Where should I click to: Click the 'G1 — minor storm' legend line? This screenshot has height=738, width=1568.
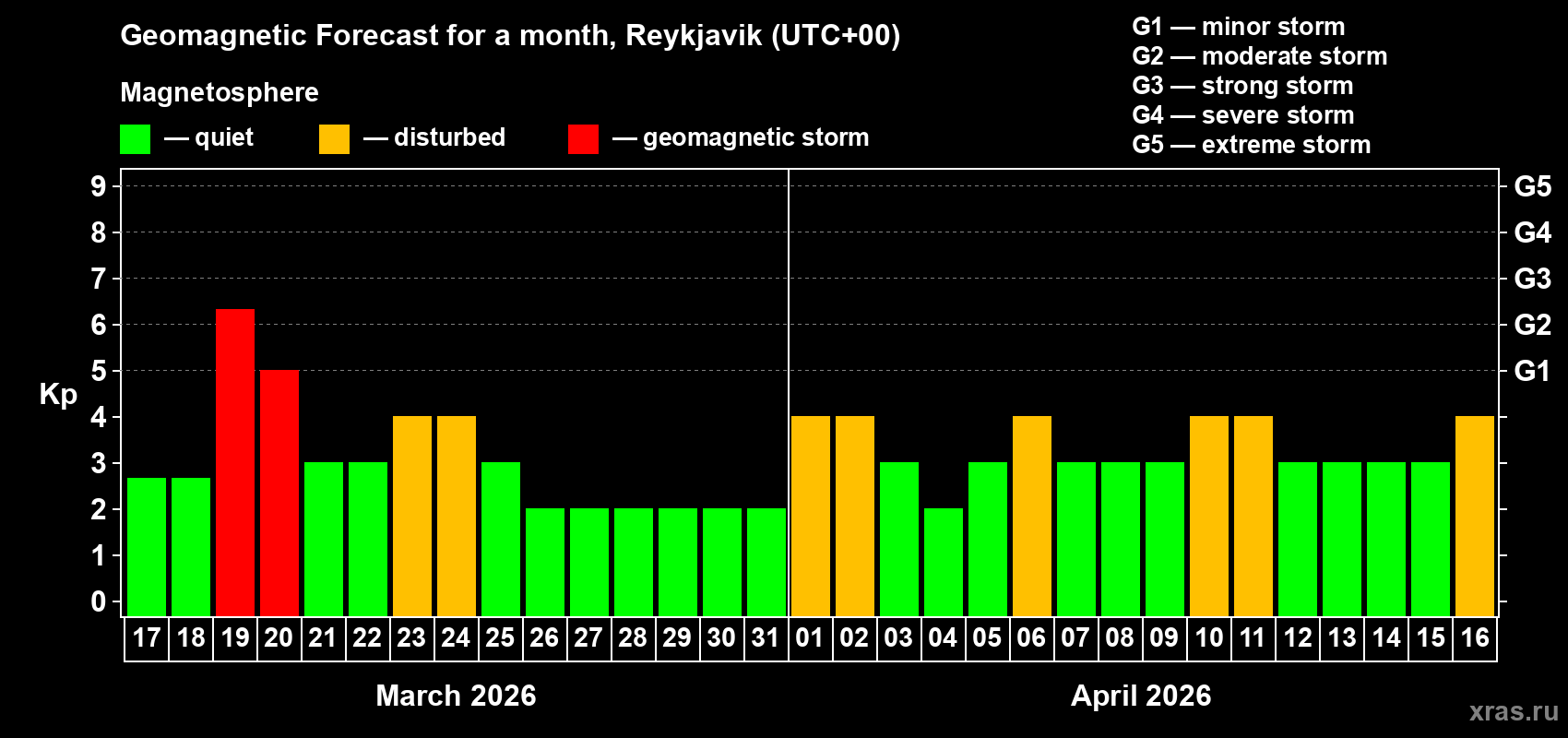[x=1239, y=27]
